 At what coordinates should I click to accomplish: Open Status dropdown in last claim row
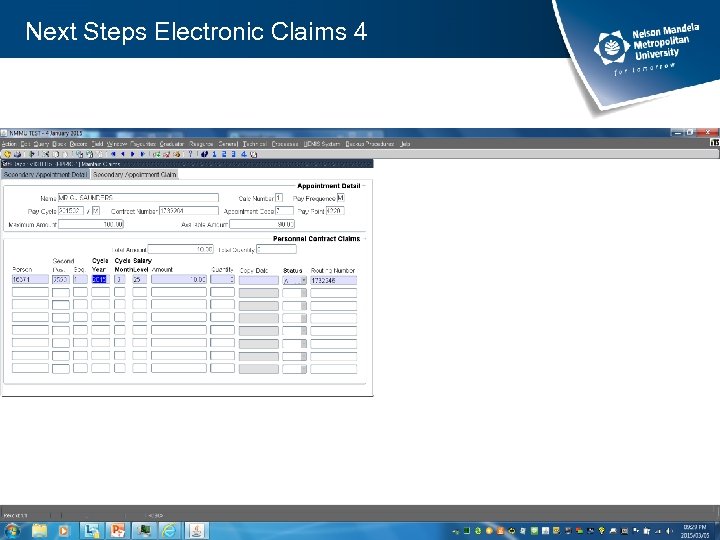click(x=304, y=369)
